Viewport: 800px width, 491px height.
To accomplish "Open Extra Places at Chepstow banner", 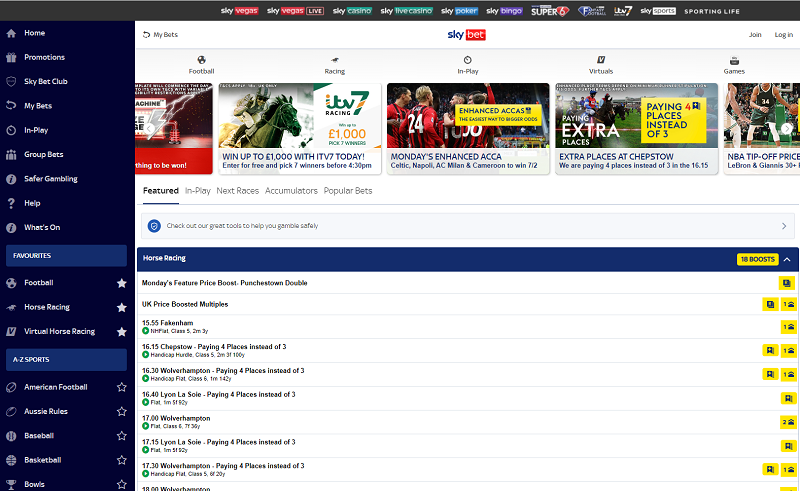I will pyautogui.click(x=637, y=129).
